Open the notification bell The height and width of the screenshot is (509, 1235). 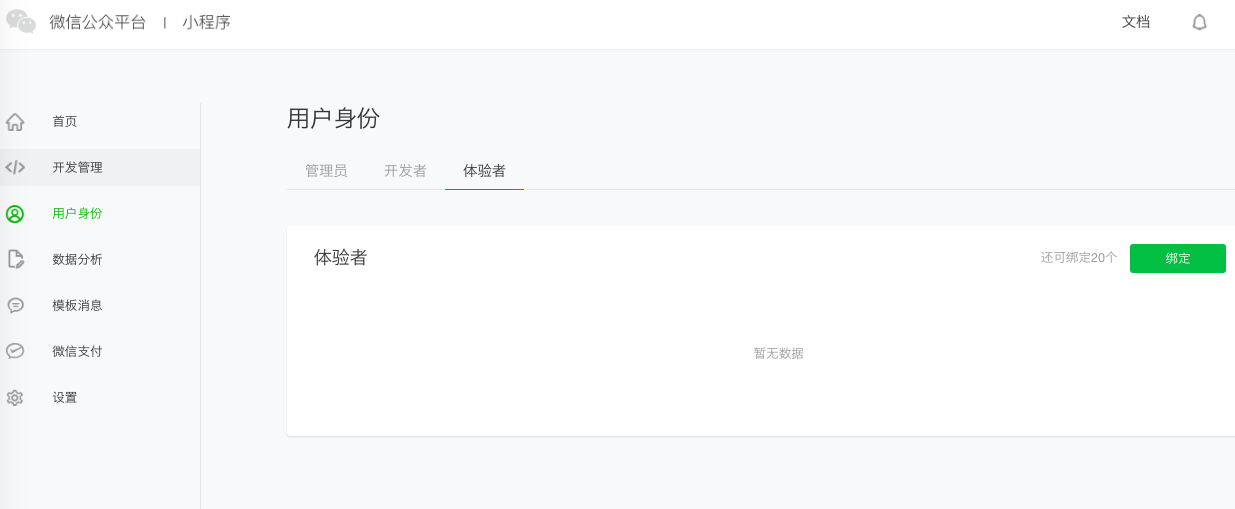(1200, 22)
